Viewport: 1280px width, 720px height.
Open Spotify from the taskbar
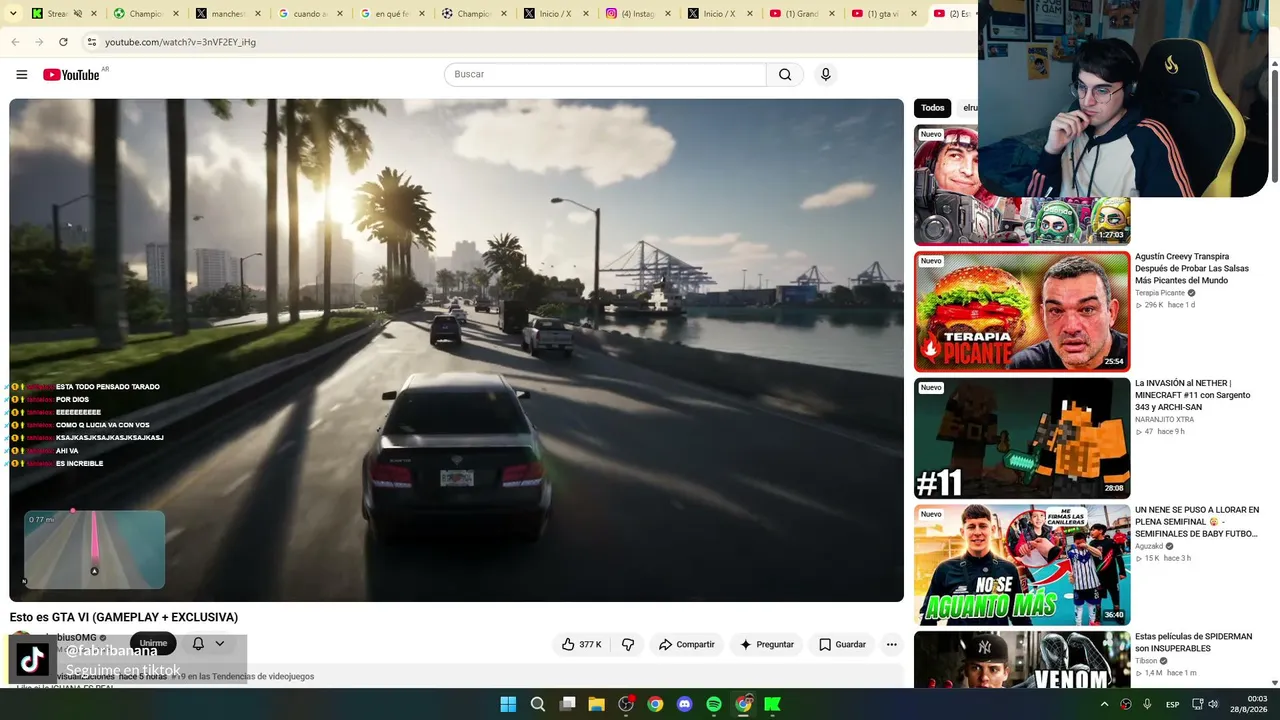(714, 704)
